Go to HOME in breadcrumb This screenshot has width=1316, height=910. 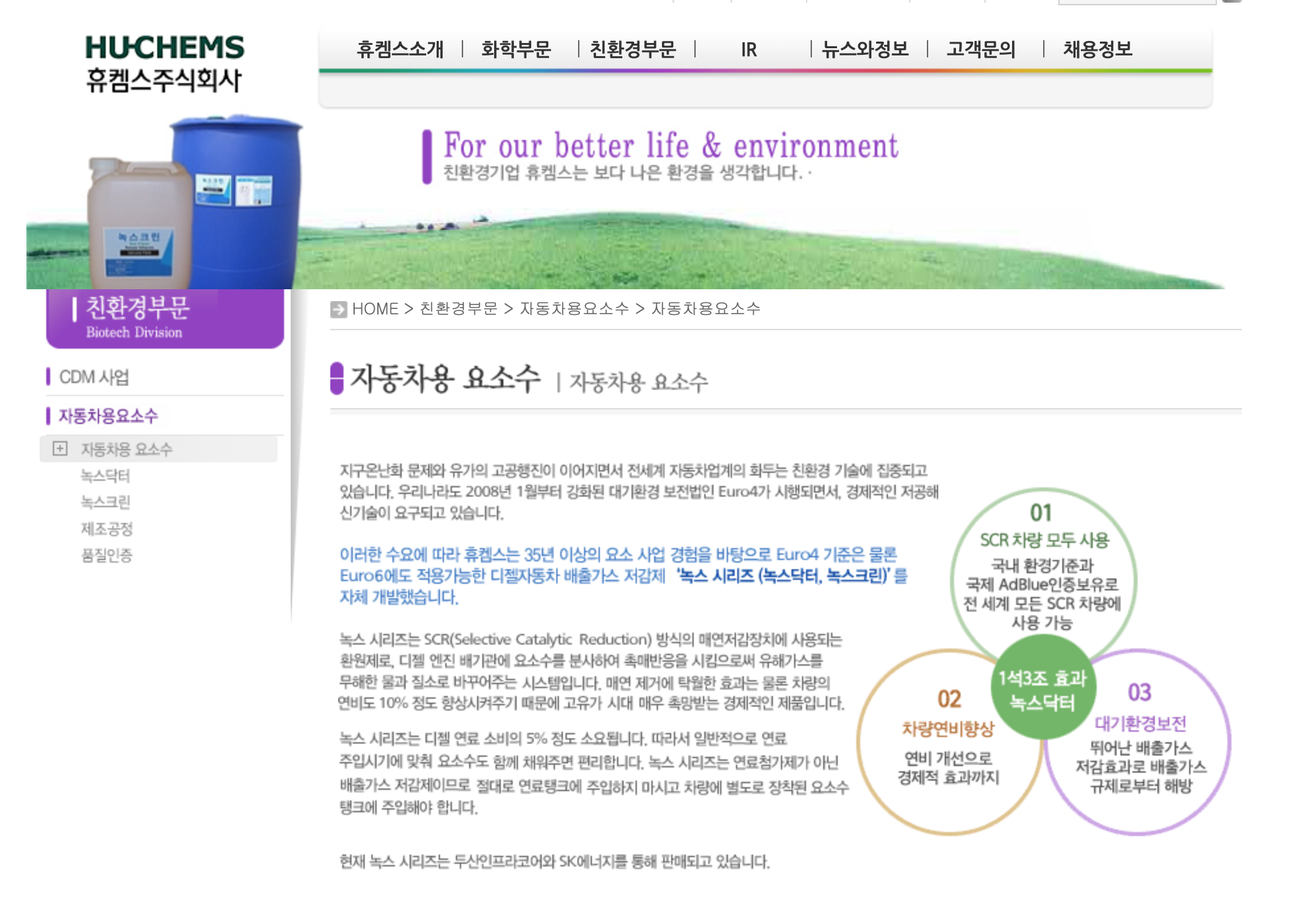(375, 308)
